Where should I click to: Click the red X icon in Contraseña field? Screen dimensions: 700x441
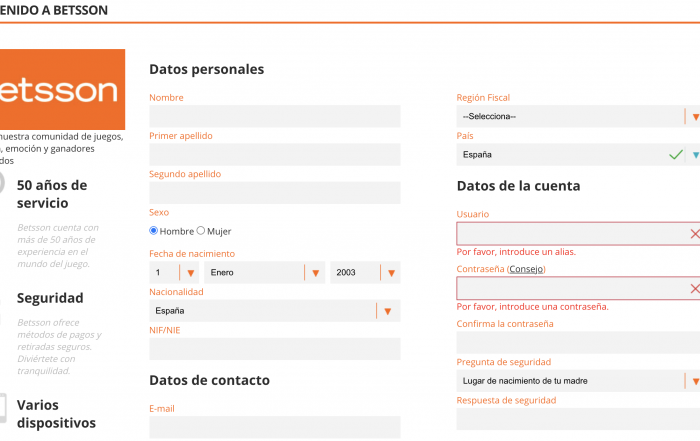click(x=695, y=288)
